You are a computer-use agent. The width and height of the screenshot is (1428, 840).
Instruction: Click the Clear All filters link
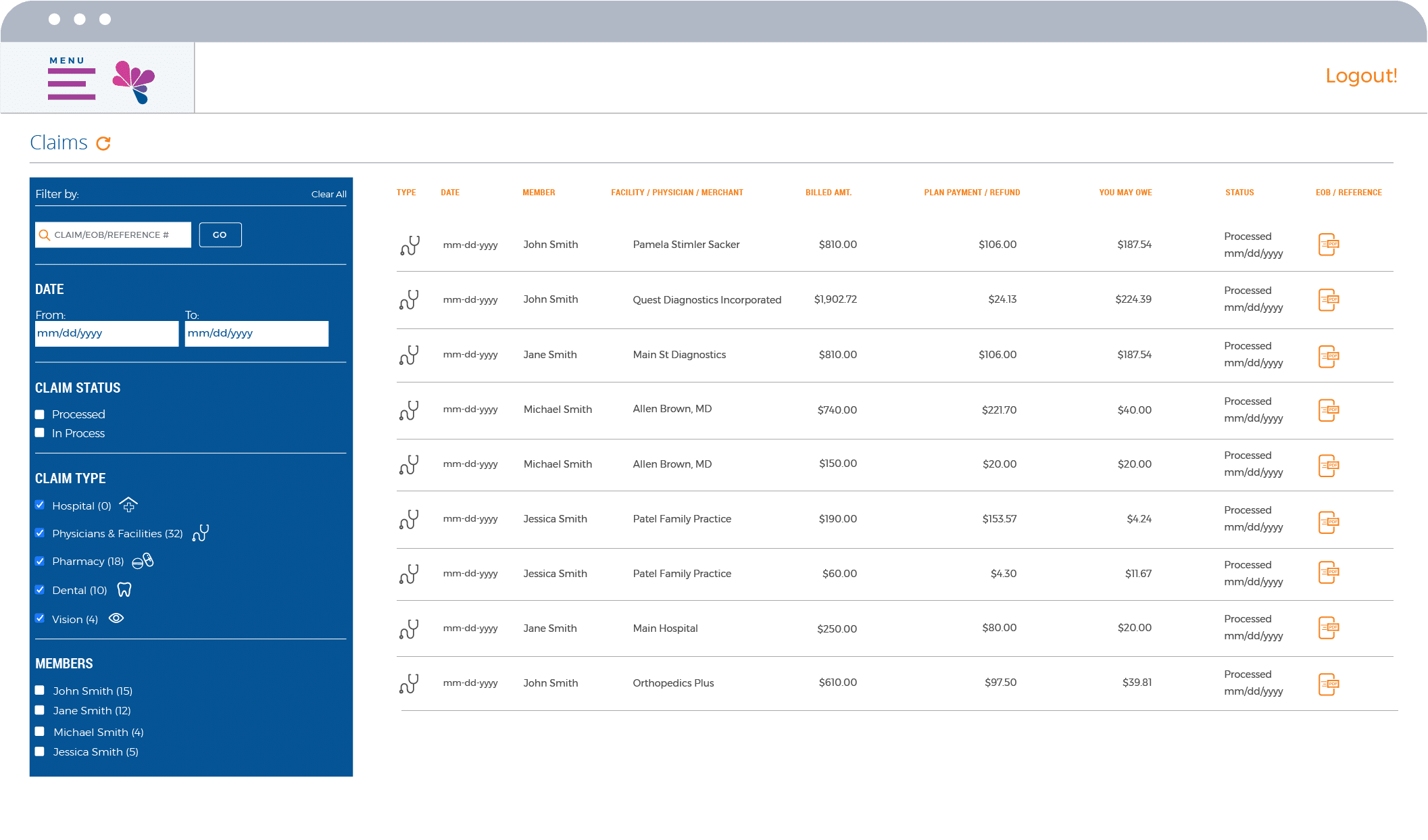328,195
